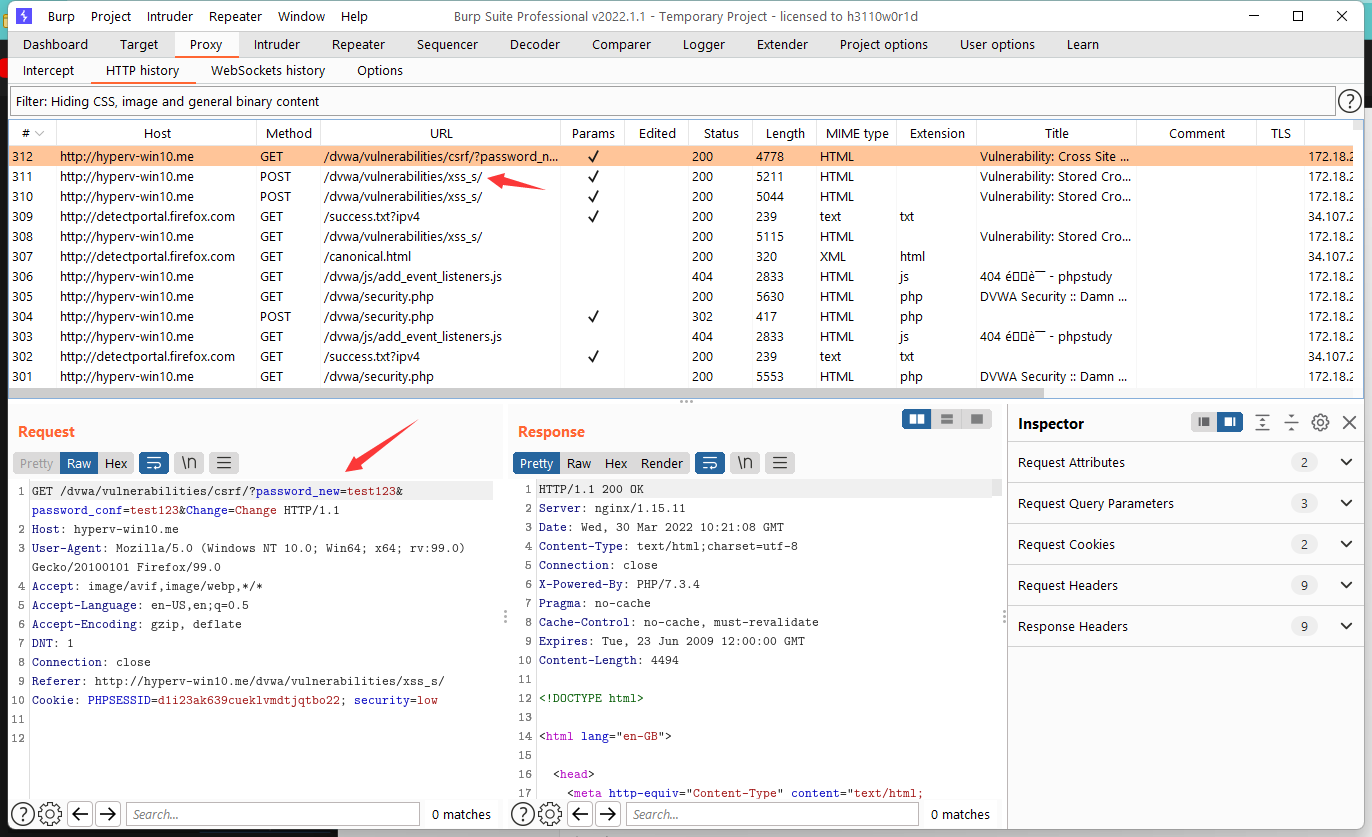Dock Inspector layout using left layout icon
The height and width of the screenshot is (837, 1372).
pos(1204,423)
